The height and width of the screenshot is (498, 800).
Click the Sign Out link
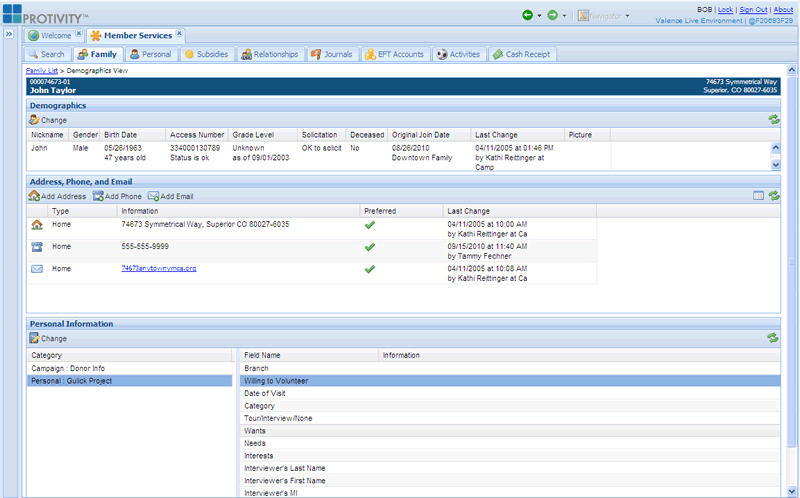coord(753,10)
